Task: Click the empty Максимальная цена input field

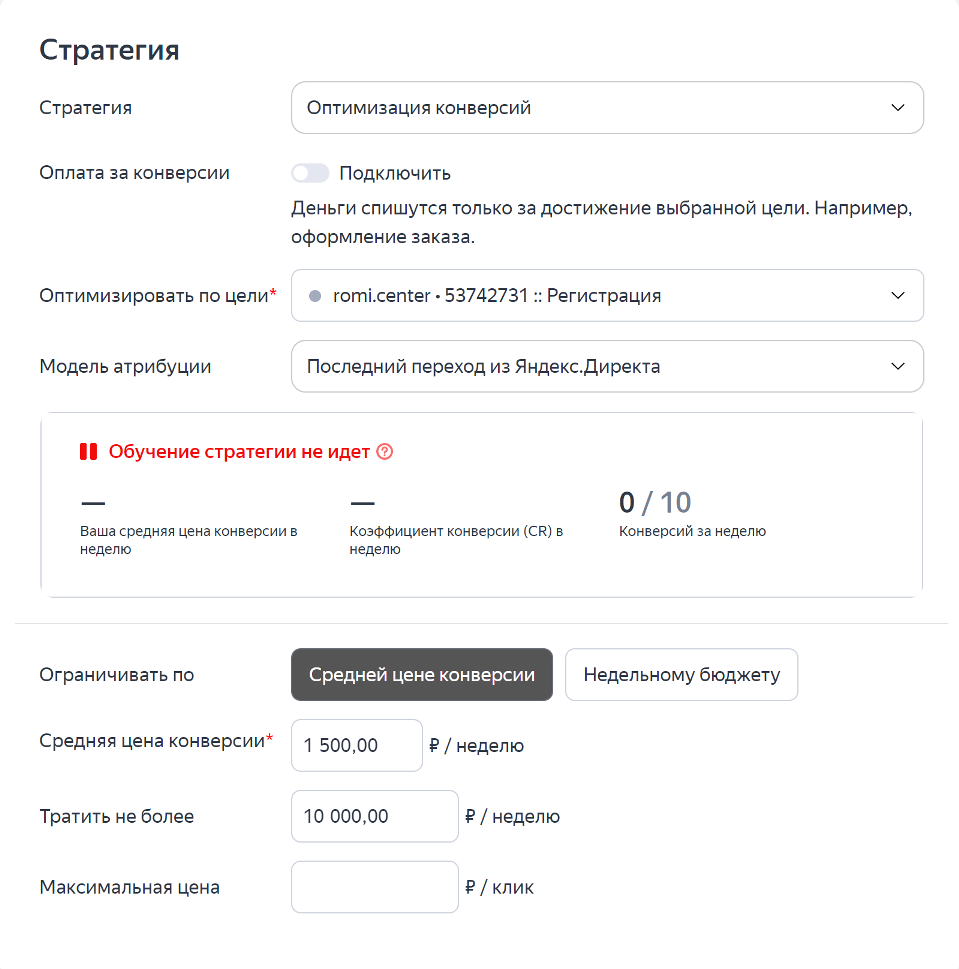Action: 374,887
